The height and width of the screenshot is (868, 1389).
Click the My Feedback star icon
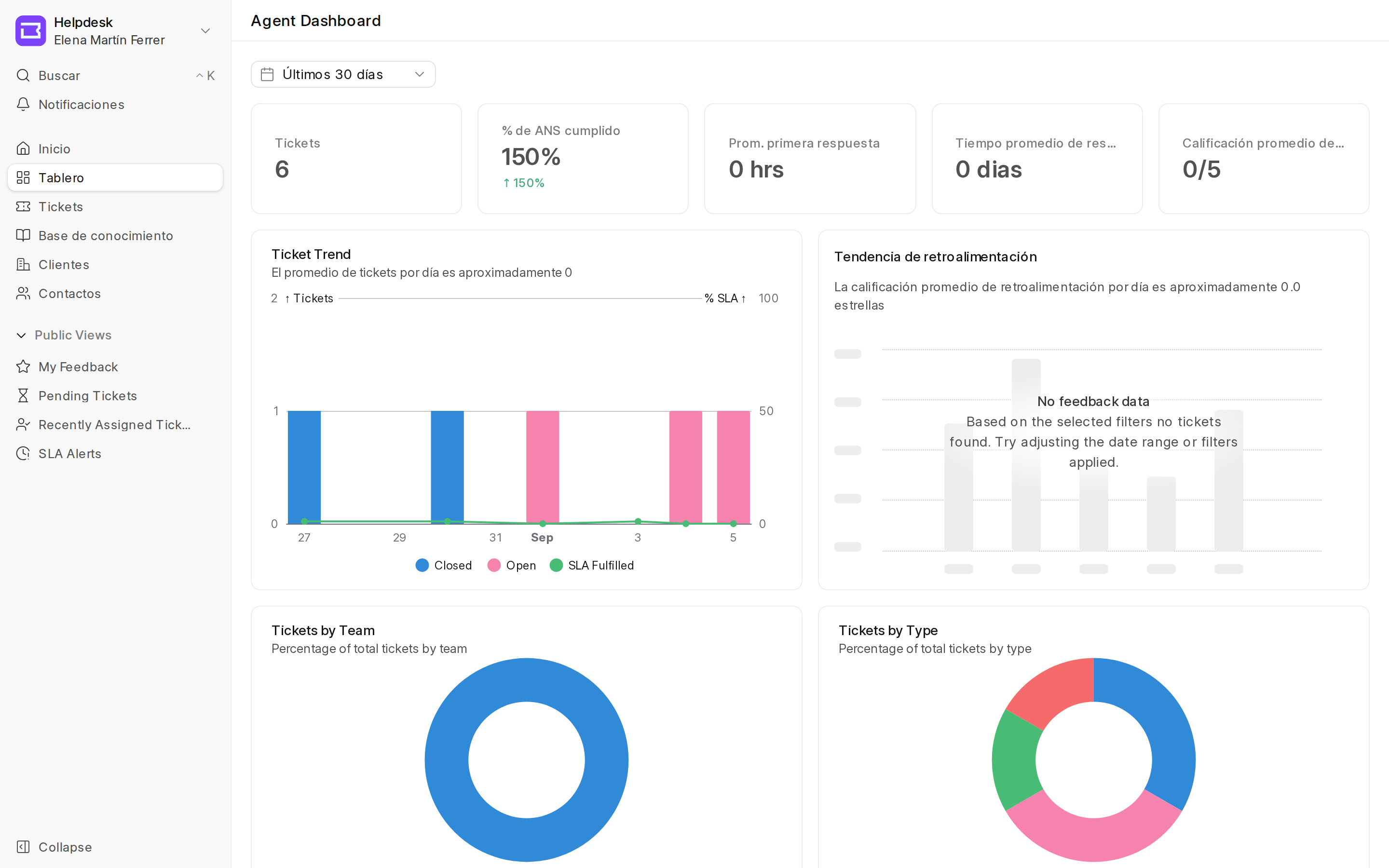(23, 367)
